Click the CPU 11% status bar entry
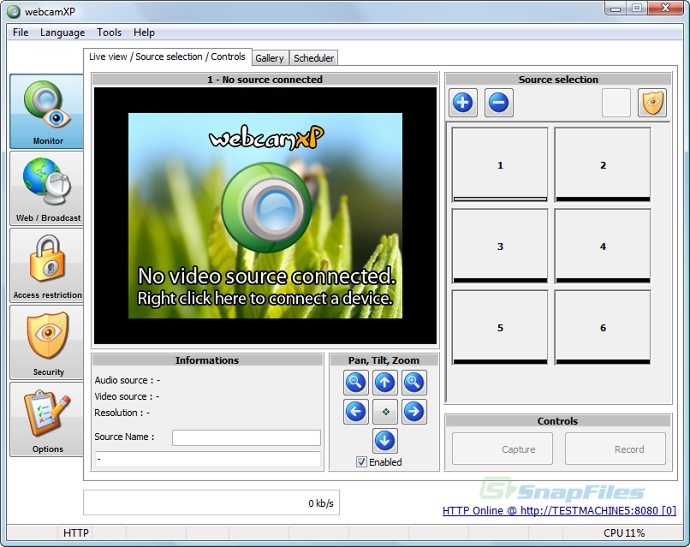Screen dimensions: 690x547 tap(624, 533)
